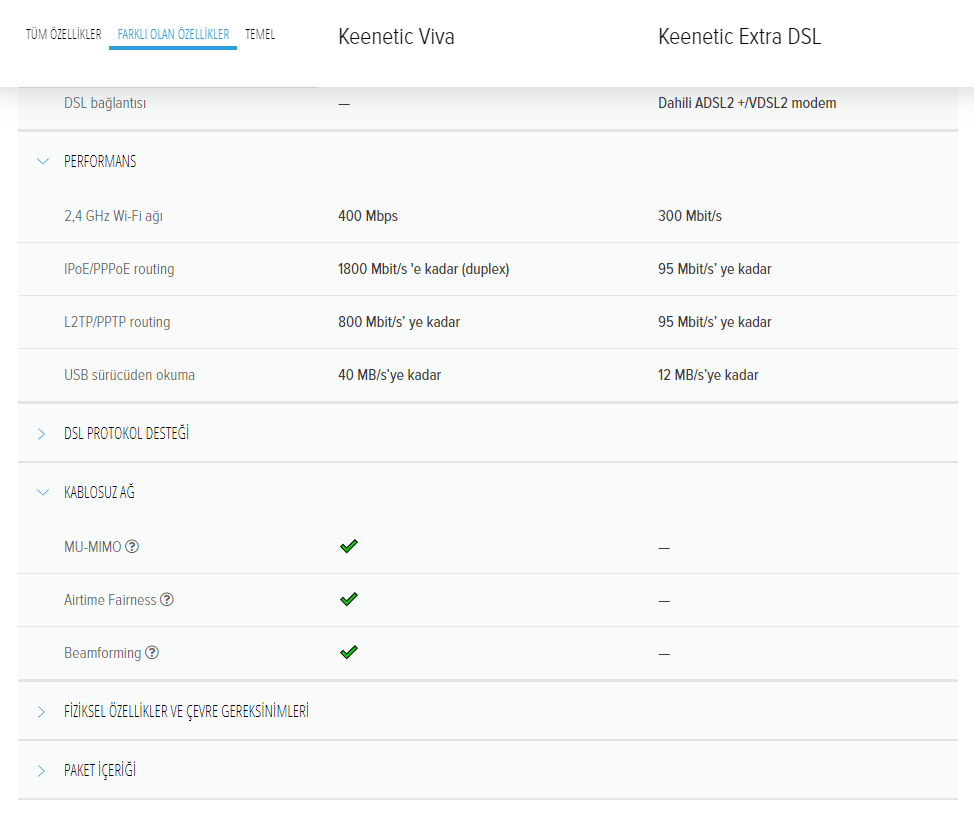This screenshot has height=821, width=974.
Task: Select the 'USB sürücüden okuma' label
Action: click(x=129, y=375)
